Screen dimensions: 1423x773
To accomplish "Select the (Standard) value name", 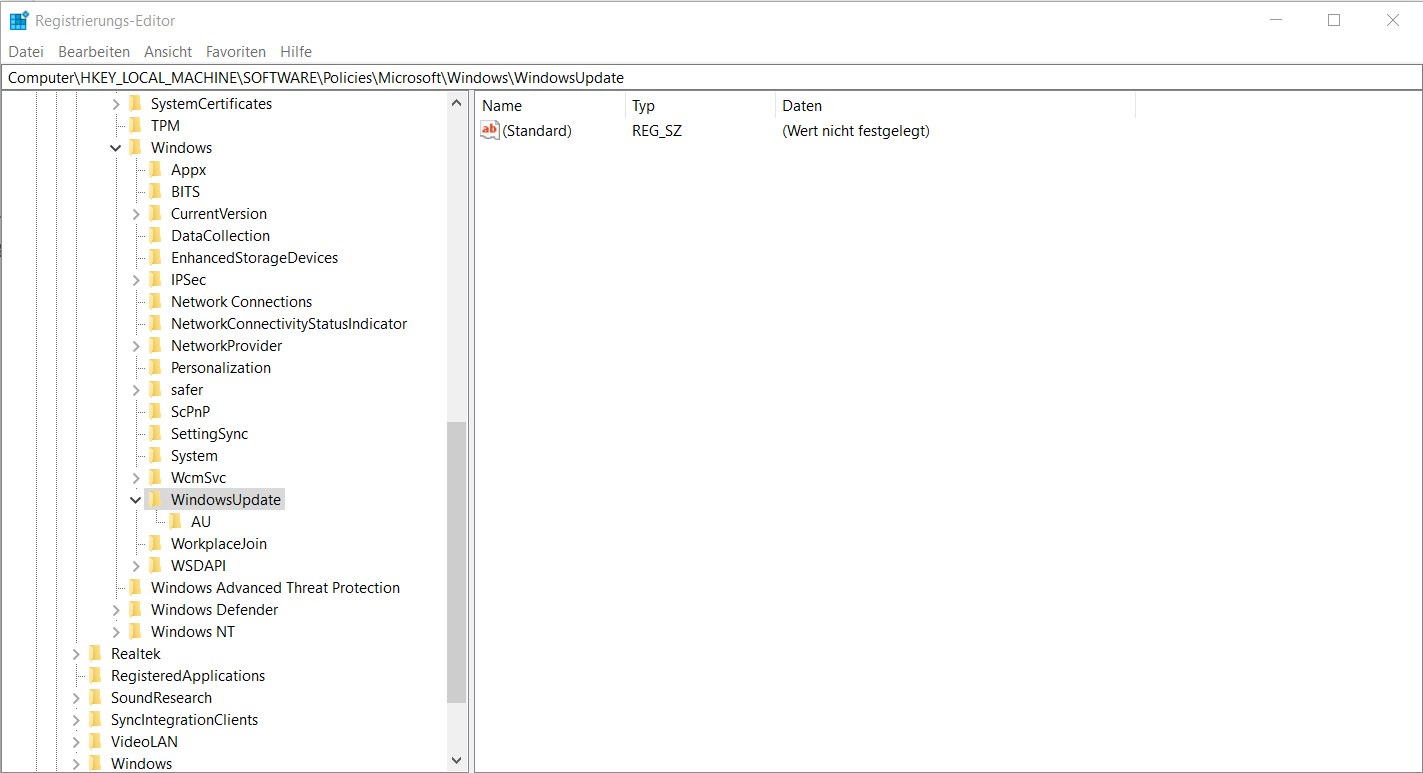I will tap(537, 131).
